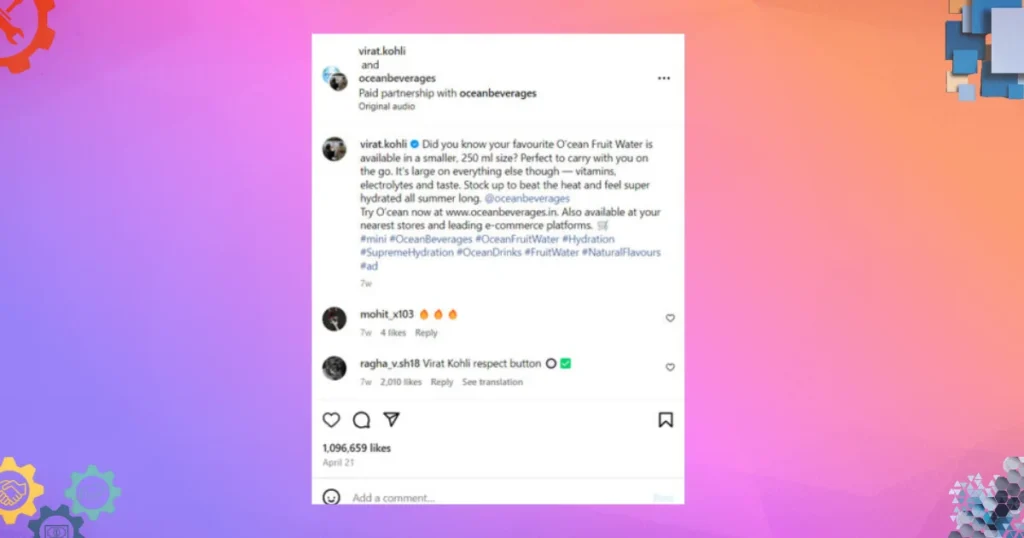Open comments via the speech bubble icon

coord(361,420)
